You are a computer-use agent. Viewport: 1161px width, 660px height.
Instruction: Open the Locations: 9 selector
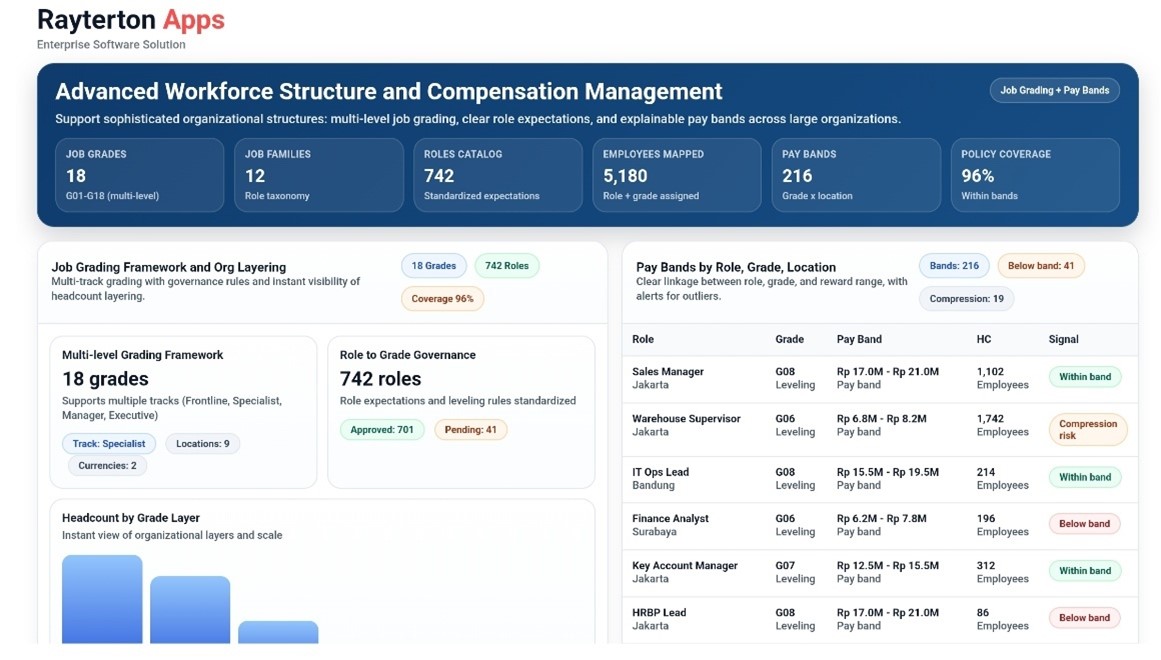202,443
